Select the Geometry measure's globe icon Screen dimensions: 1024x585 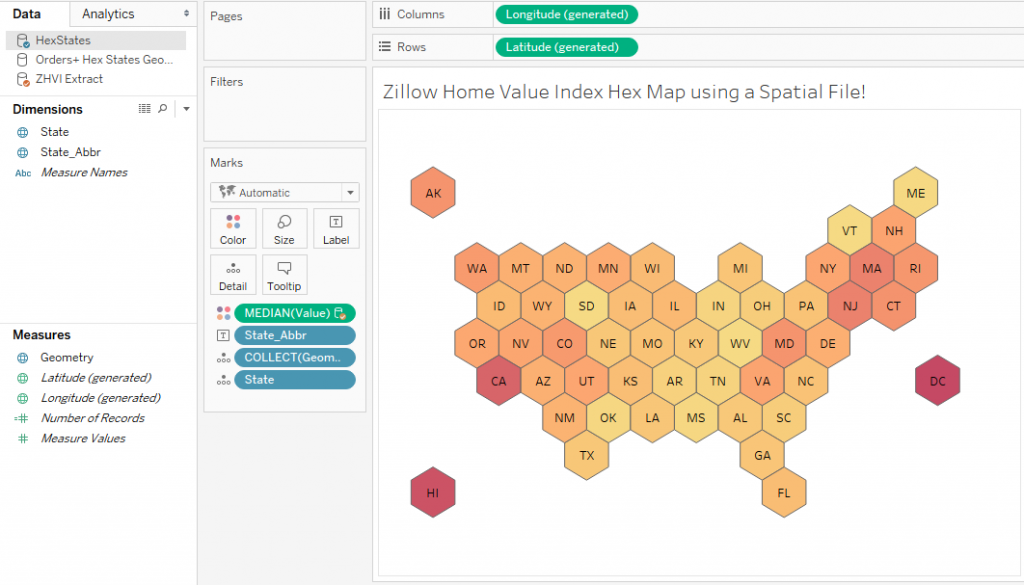tap(22, 357)
